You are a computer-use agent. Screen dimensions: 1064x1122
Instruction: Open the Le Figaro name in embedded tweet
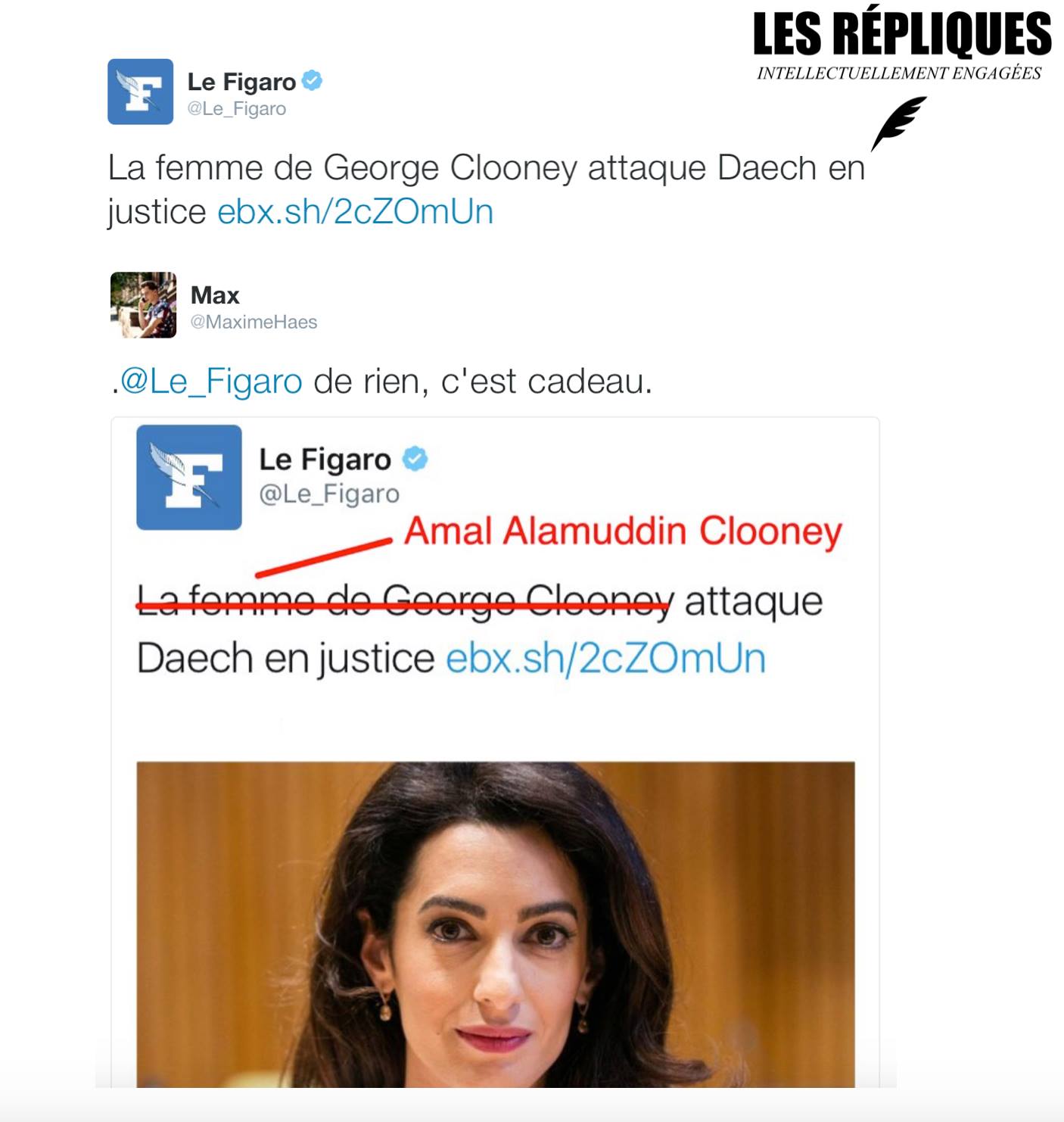tap(325, 460)
